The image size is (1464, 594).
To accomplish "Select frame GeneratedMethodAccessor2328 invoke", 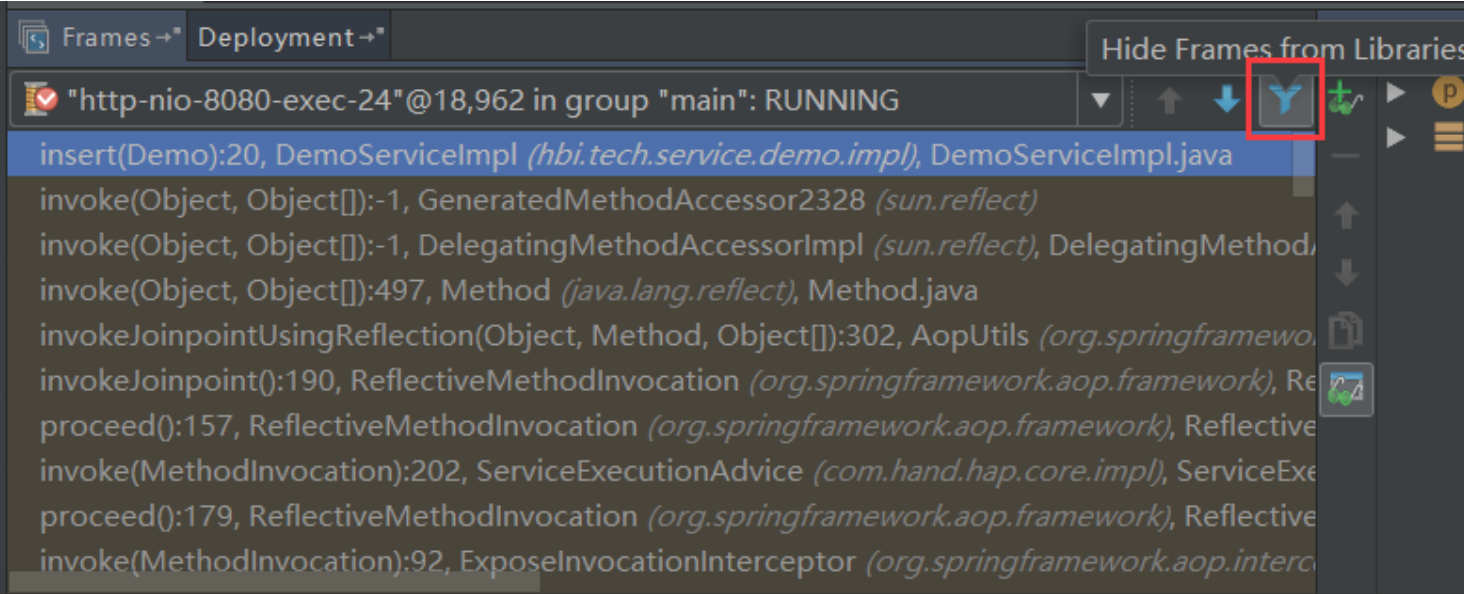I will 660,200.
